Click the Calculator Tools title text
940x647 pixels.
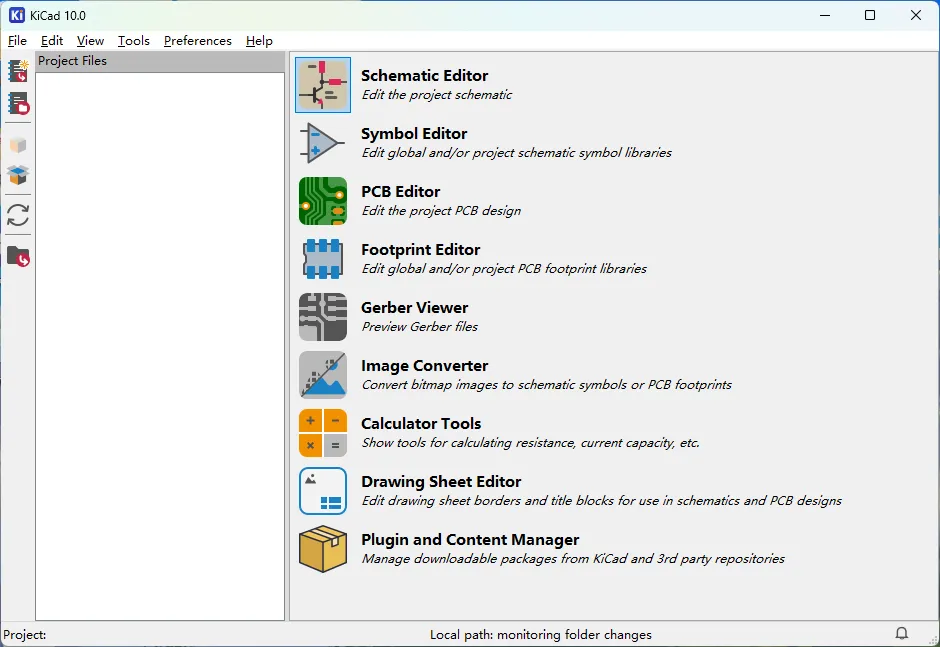(x=421, y=423)
